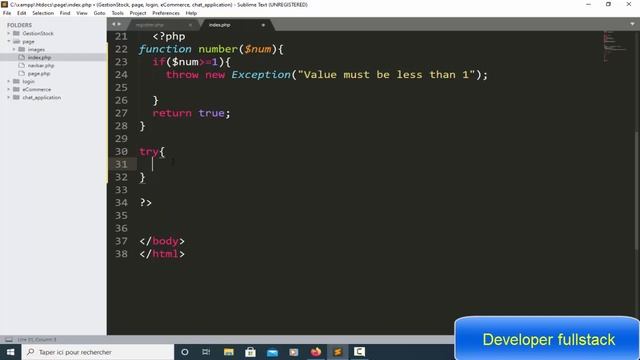Click the 'try{' line
This screenshot has height=360, width=640.
152,152
